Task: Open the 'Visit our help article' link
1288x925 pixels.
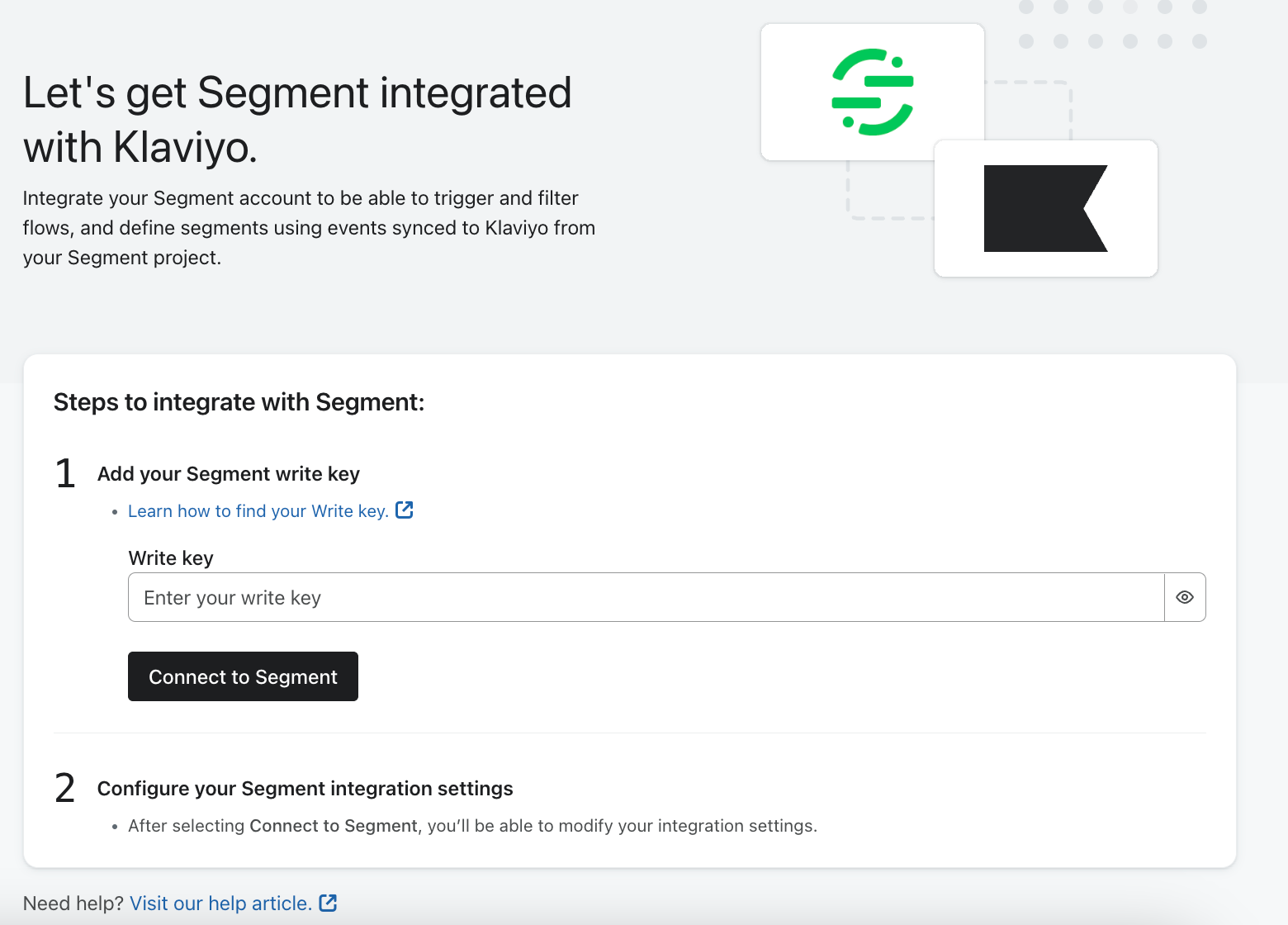Action: pyautogui.click(x=220, y=904)
